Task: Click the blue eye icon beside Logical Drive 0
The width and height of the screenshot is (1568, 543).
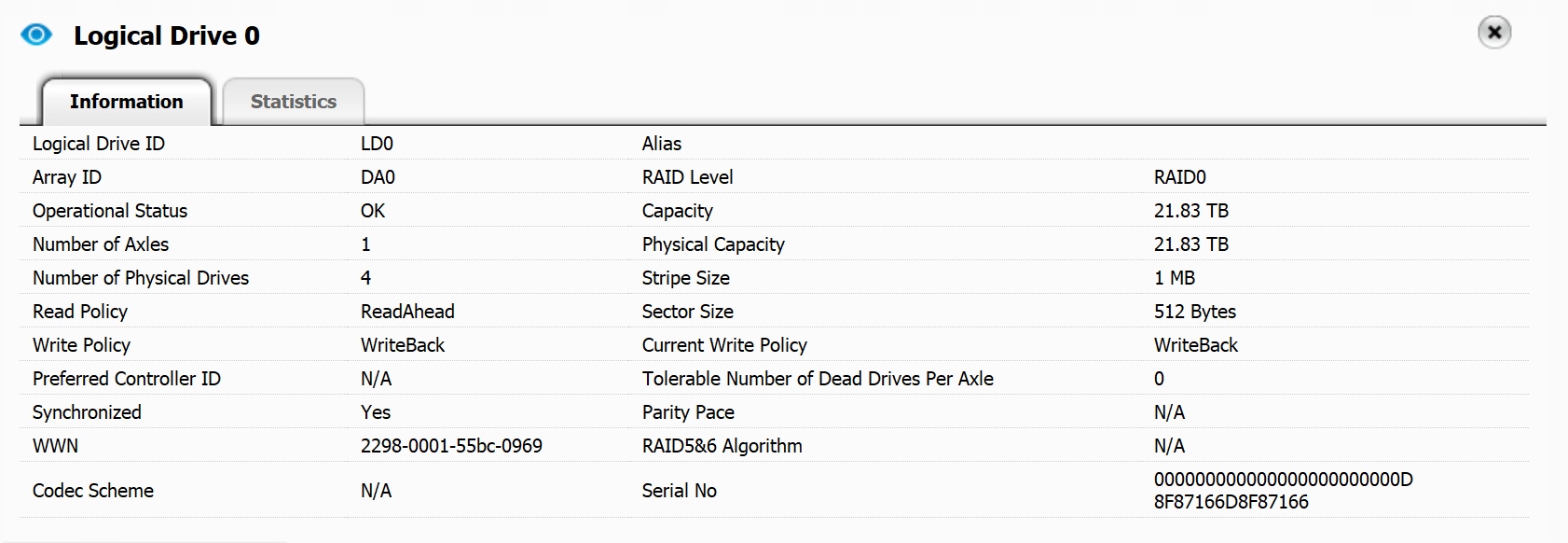Action: pyautogui.click(x=36, y=35)
